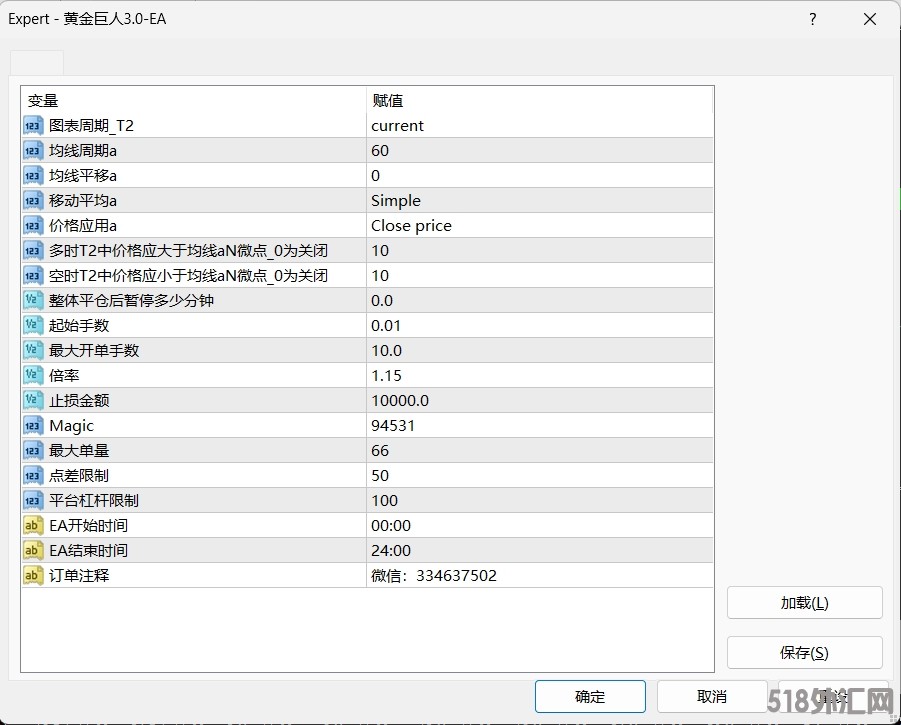Edit the 平台杠杆限制 value 100
Screen dimensions: 901x725
coord(540,500)
